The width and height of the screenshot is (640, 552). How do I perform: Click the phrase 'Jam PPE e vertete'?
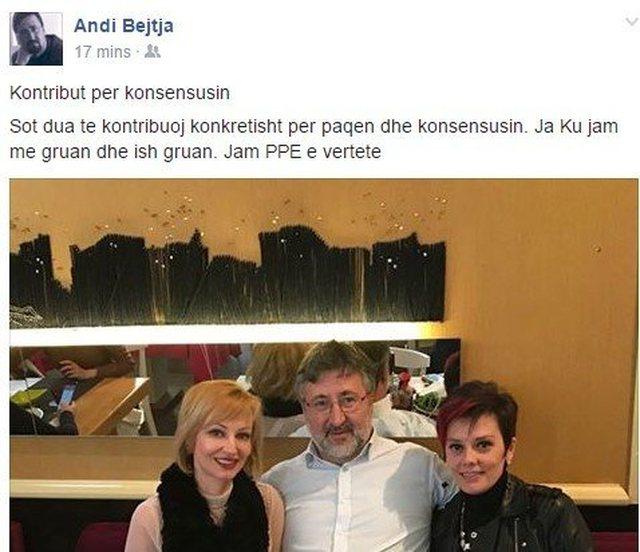click(x=302, y=152)
